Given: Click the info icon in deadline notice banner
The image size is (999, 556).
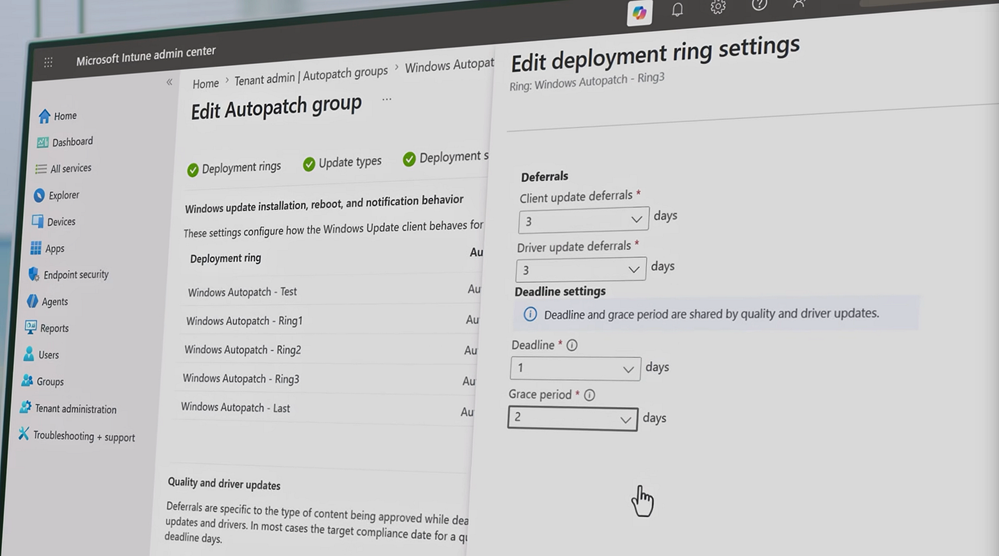Looking at the screenshot, I should [530, 314].
